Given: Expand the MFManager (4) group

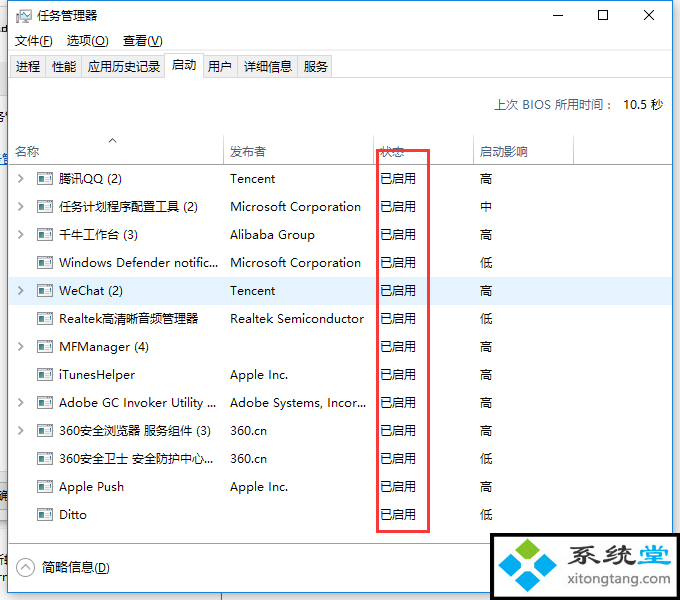Looking at the screenshot, I should [x=20, y=347].
